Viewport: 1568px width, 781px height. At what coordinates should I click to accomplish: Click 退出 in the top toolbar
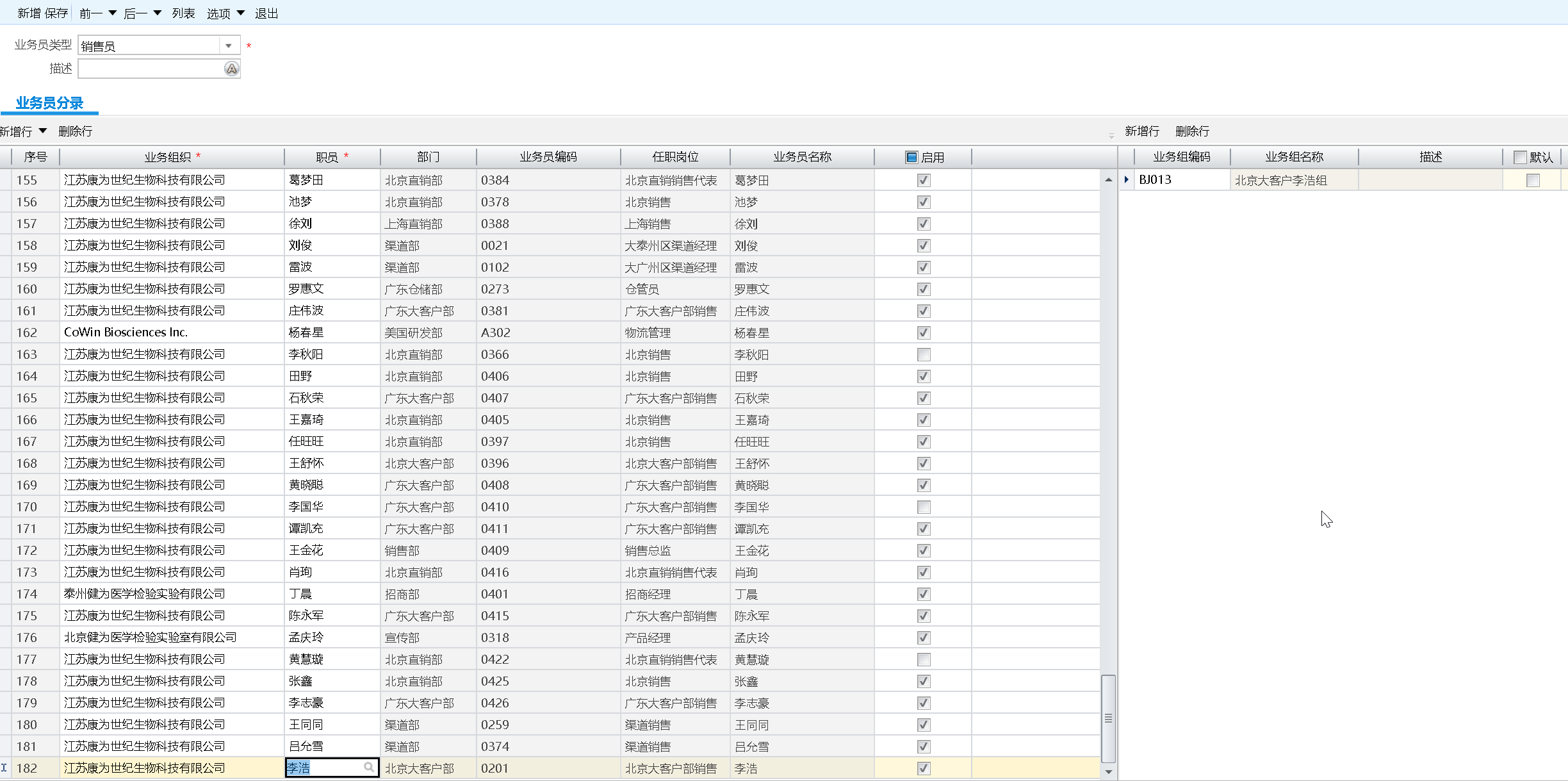(x=266, y=13)
